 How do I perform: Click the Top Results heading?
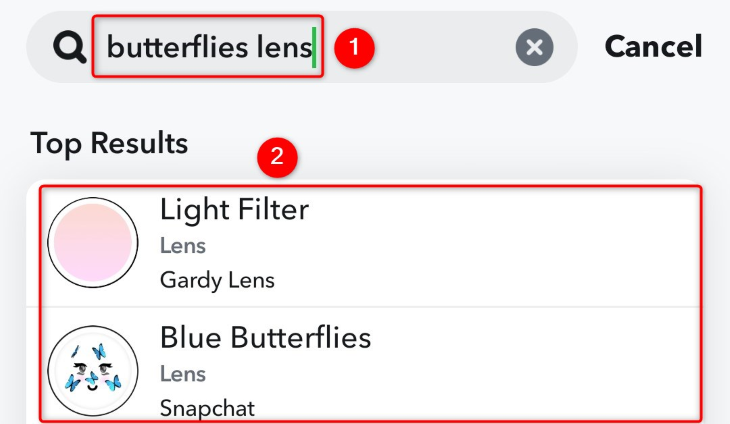109,143
